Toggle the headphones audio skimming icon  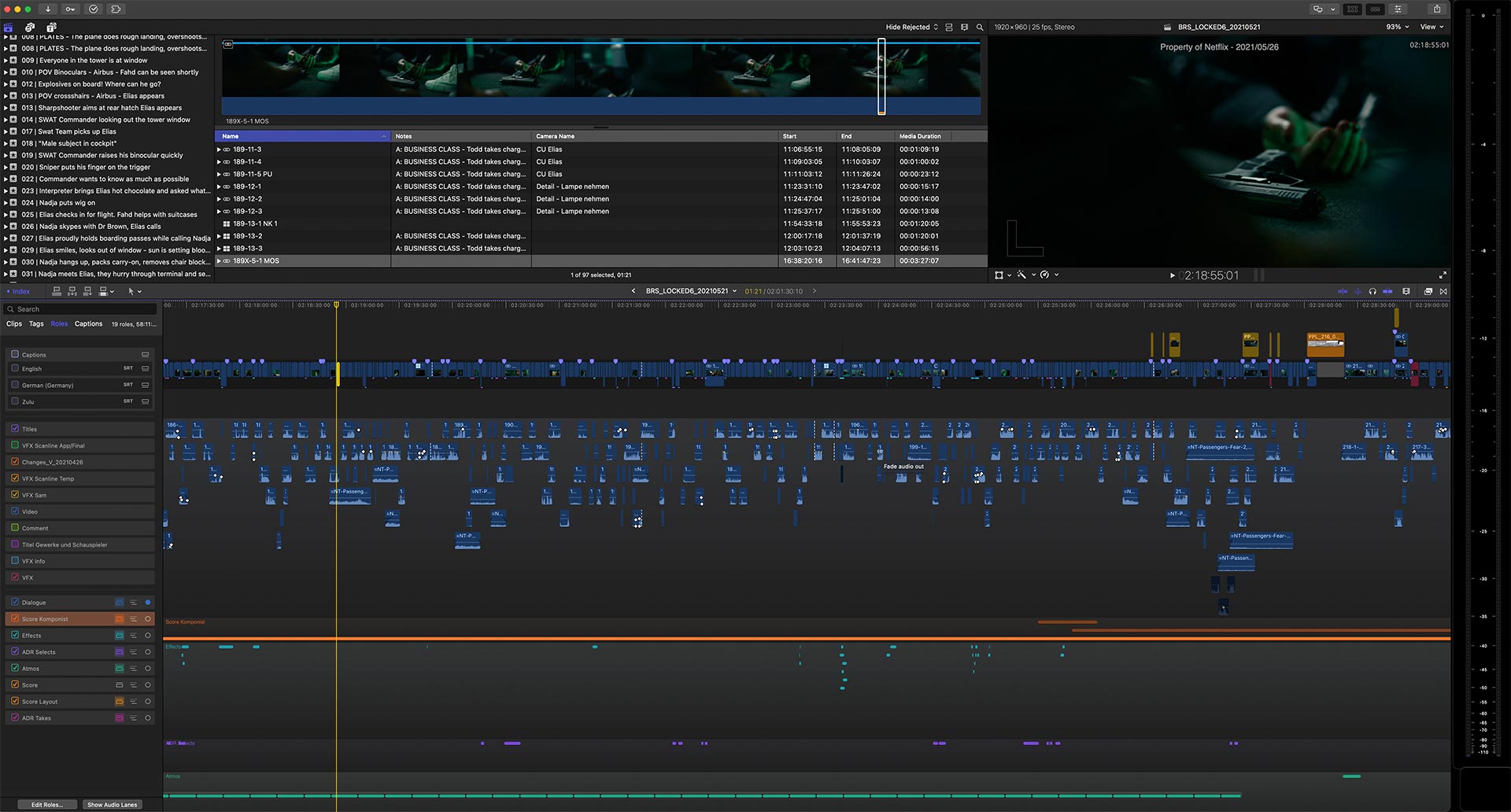pos(1372,291)
